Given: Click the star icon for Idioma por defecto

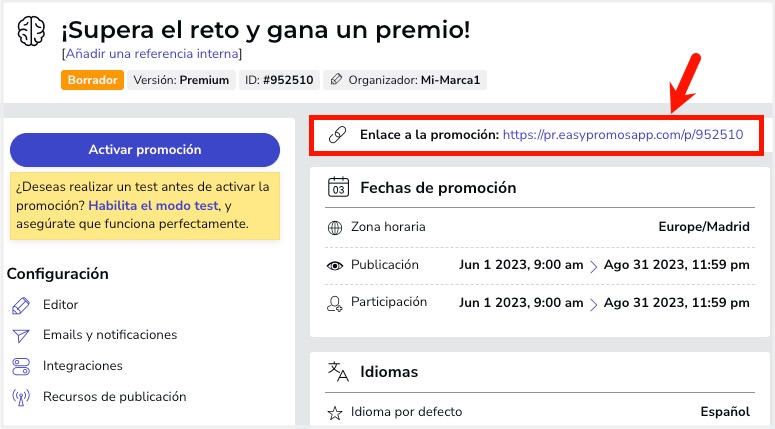Looking at the screenshot, I should click(x=335, y=413).
